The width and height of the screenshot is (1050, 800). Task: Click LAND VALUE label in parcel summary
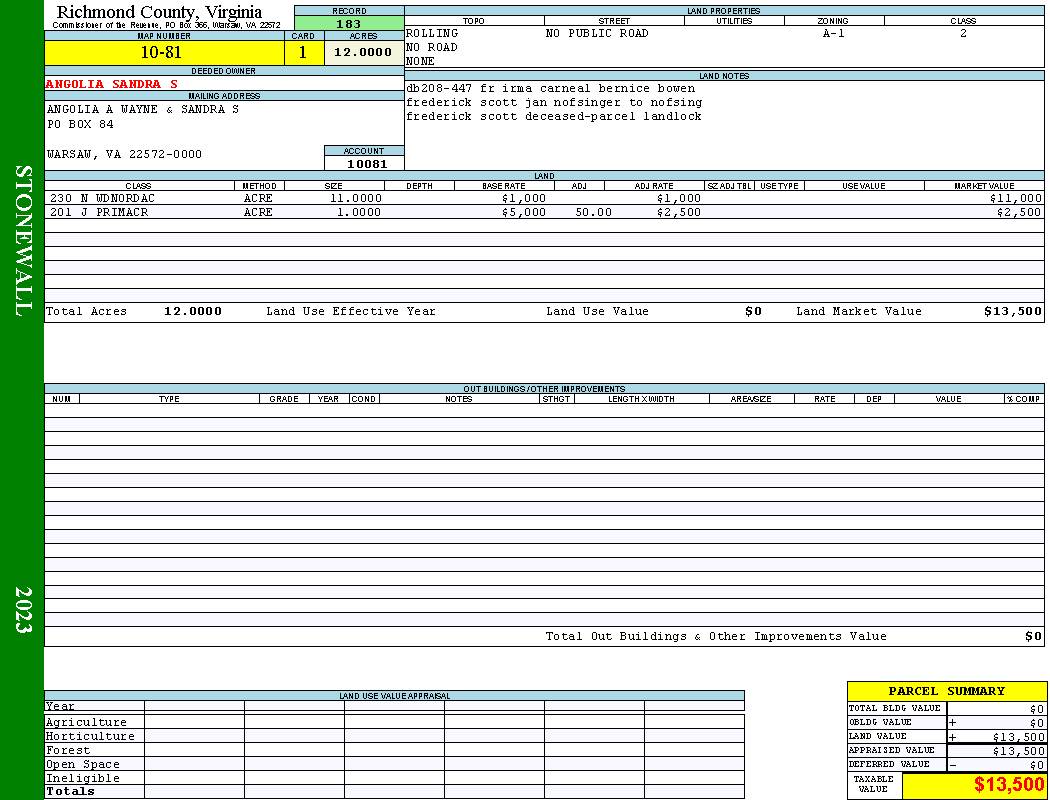point(877,736)
